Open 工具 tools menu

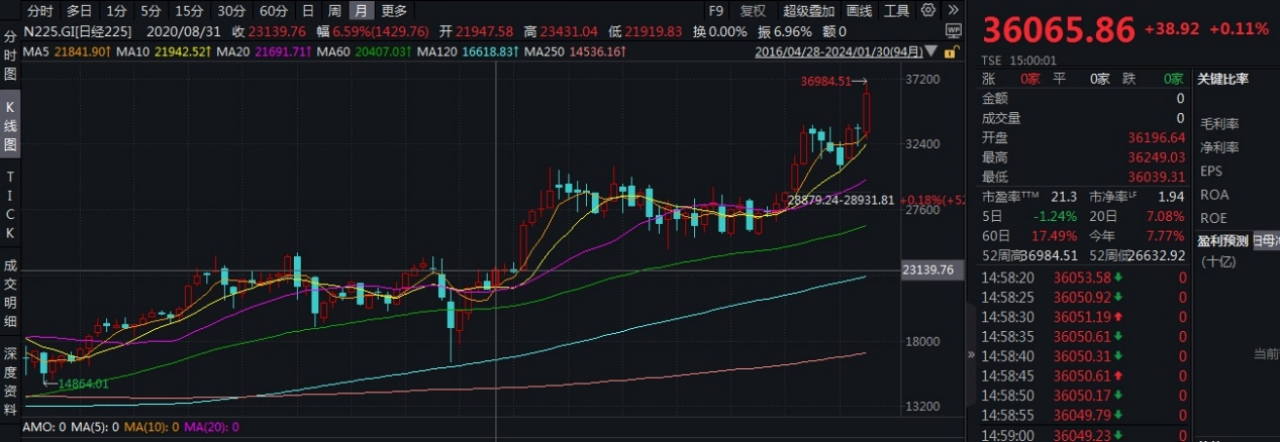click(x=897, y=11)
